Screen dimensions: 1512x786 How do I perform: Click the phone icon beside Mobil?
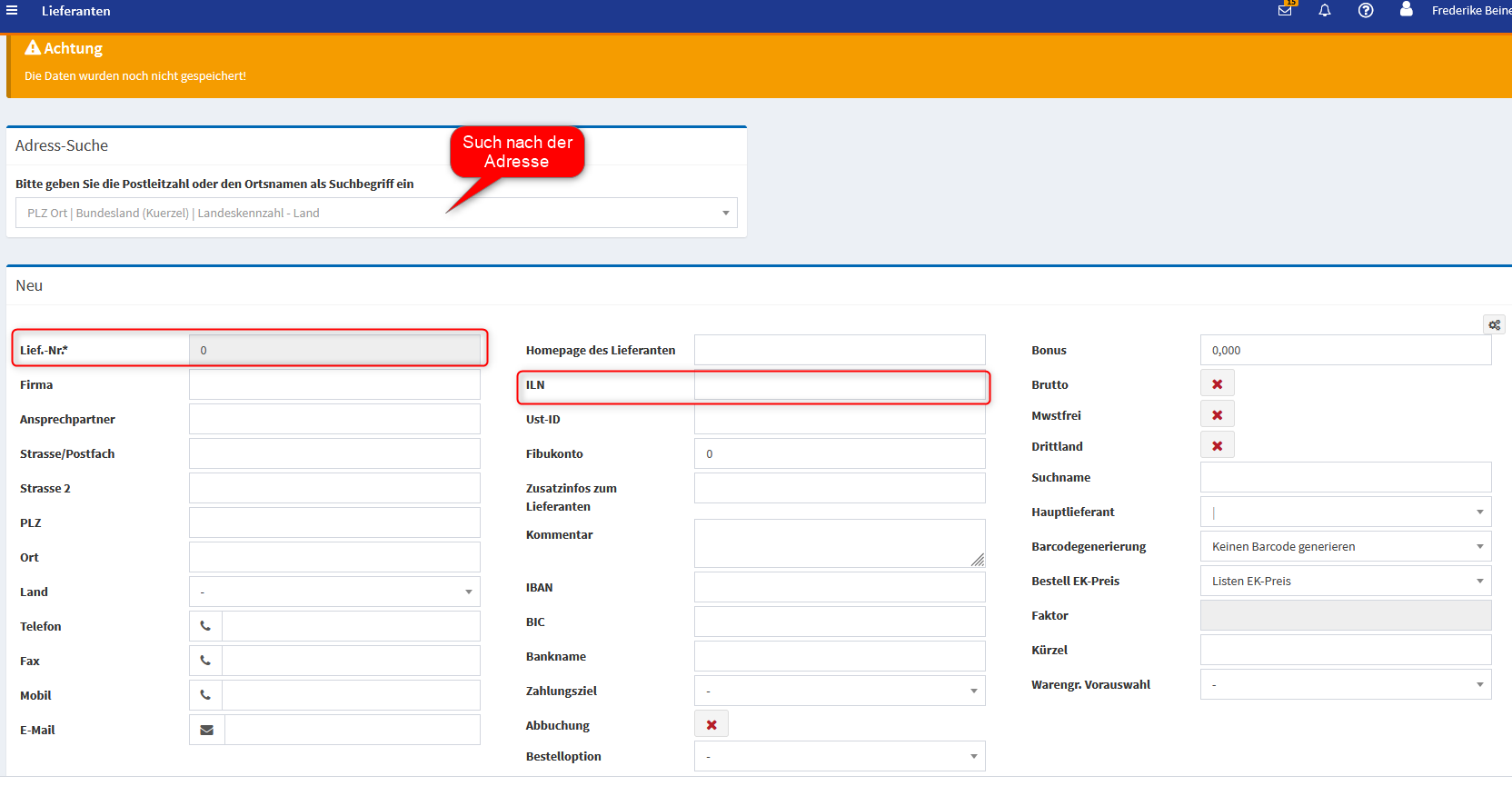pos(205,695)
